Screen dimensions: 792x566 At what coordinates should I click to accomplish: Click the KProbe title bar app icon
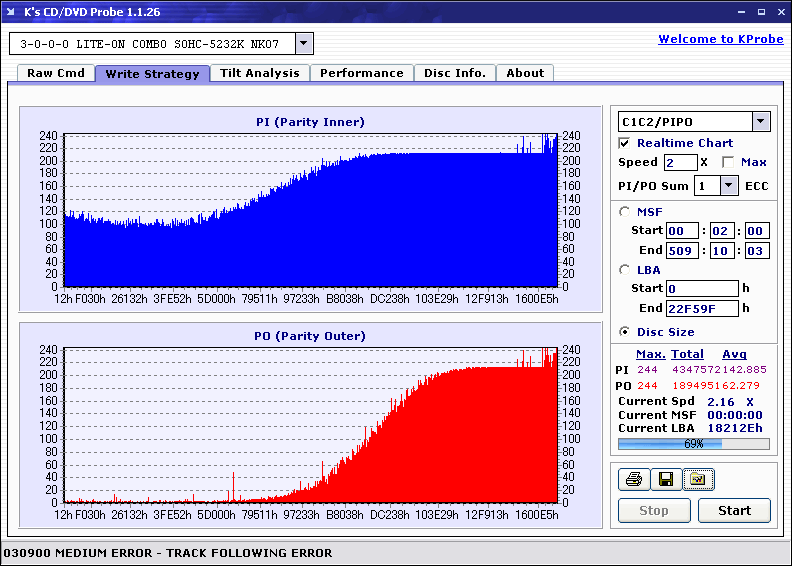[x=11, y=12]
